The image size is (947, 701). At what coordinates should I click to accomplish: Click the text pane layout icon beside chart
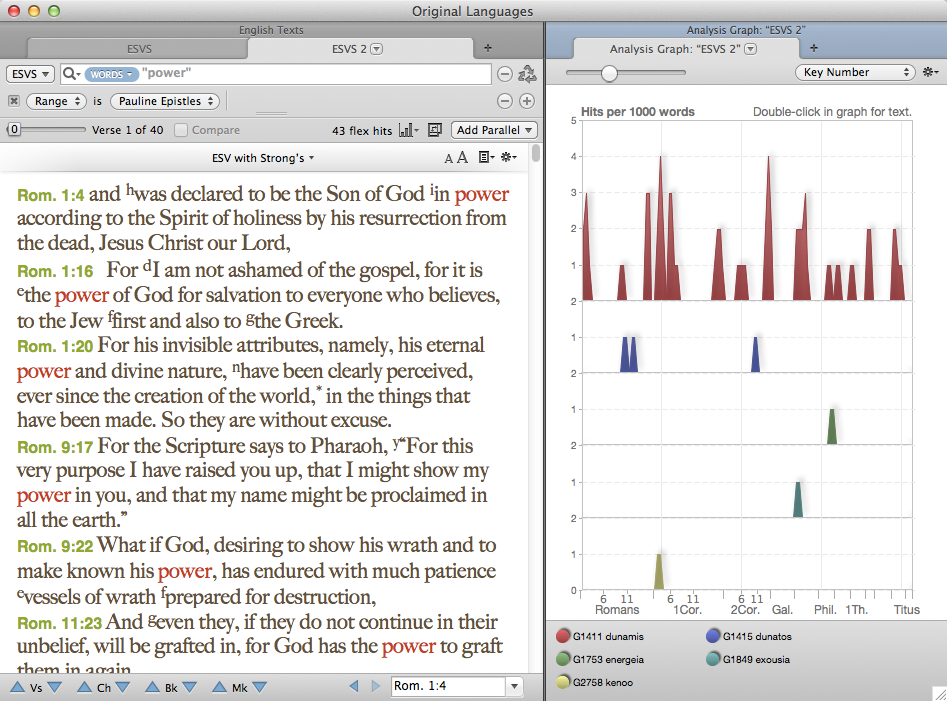pos(434,130)
